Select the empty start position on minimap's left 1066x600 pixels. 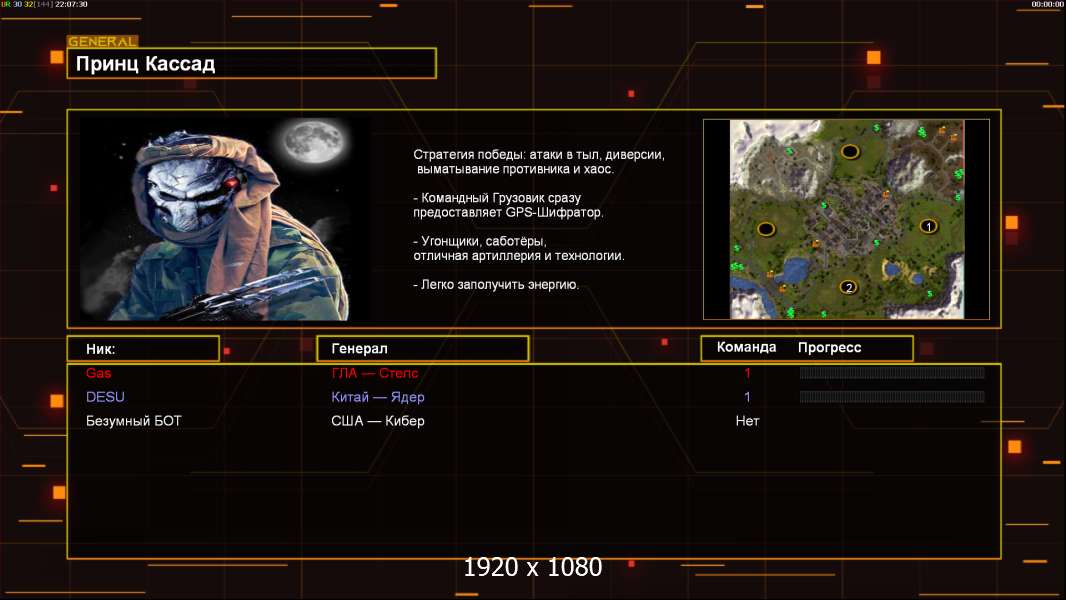tap(766, 229)
